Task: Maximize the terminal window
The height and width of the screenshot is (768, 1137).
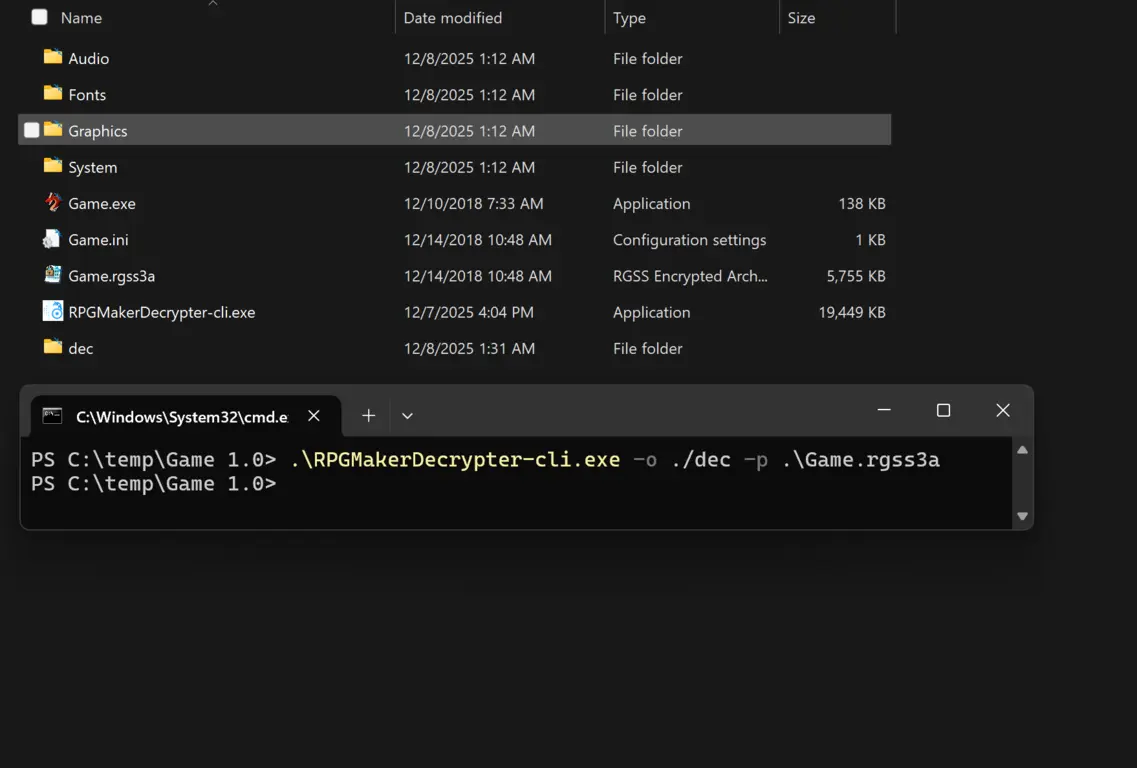Action: (943, 410)
